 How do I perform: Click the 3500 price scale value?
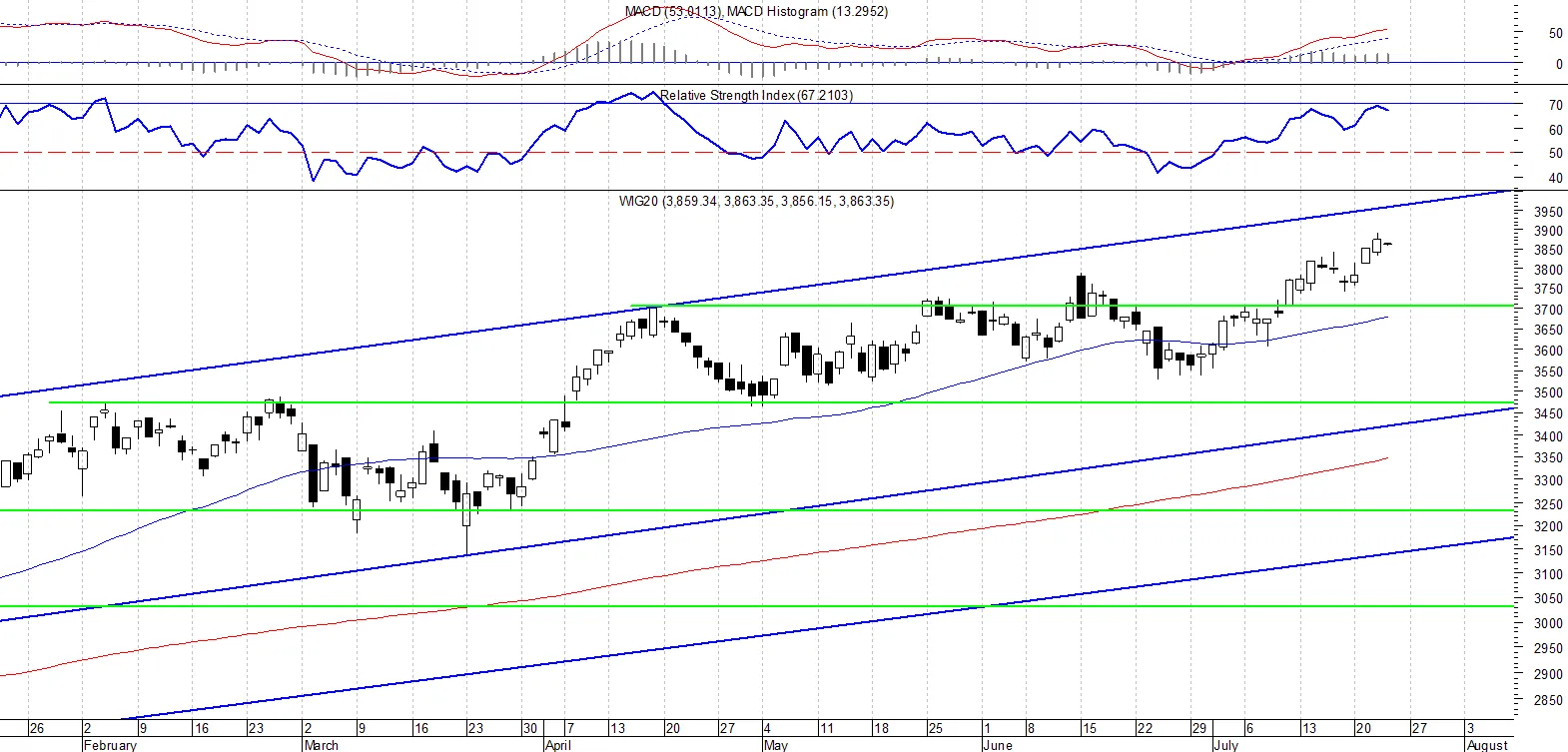pyautogui.click(x=1548, y=393)
